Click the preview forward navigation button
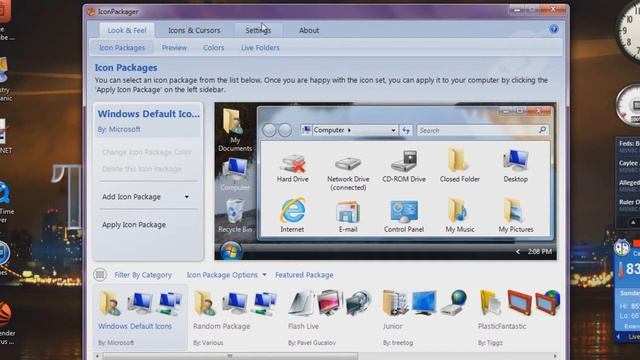The height and width of the screenshot is (360, 640). click(284, 130)
